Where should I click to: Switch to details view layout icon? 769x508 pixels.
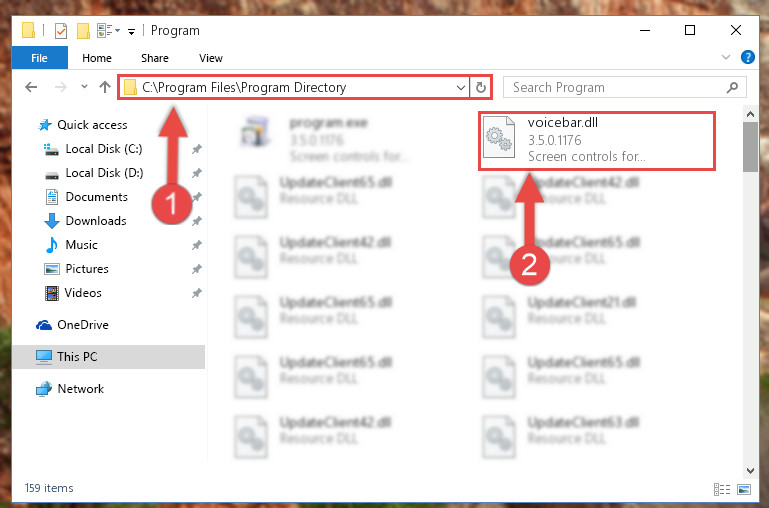pyautogui.click(x=721, y=489)
